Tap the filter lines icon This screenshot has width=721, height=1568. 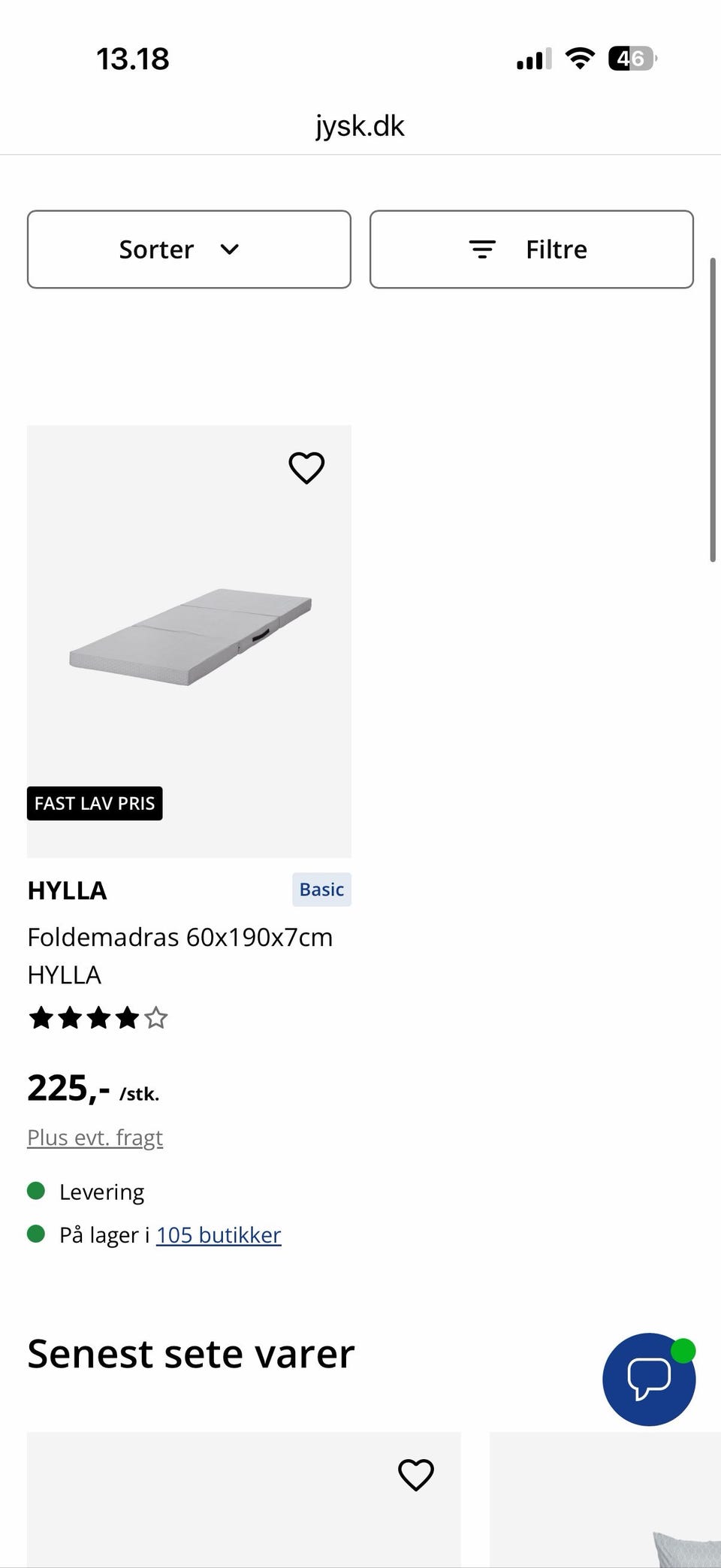482,249
